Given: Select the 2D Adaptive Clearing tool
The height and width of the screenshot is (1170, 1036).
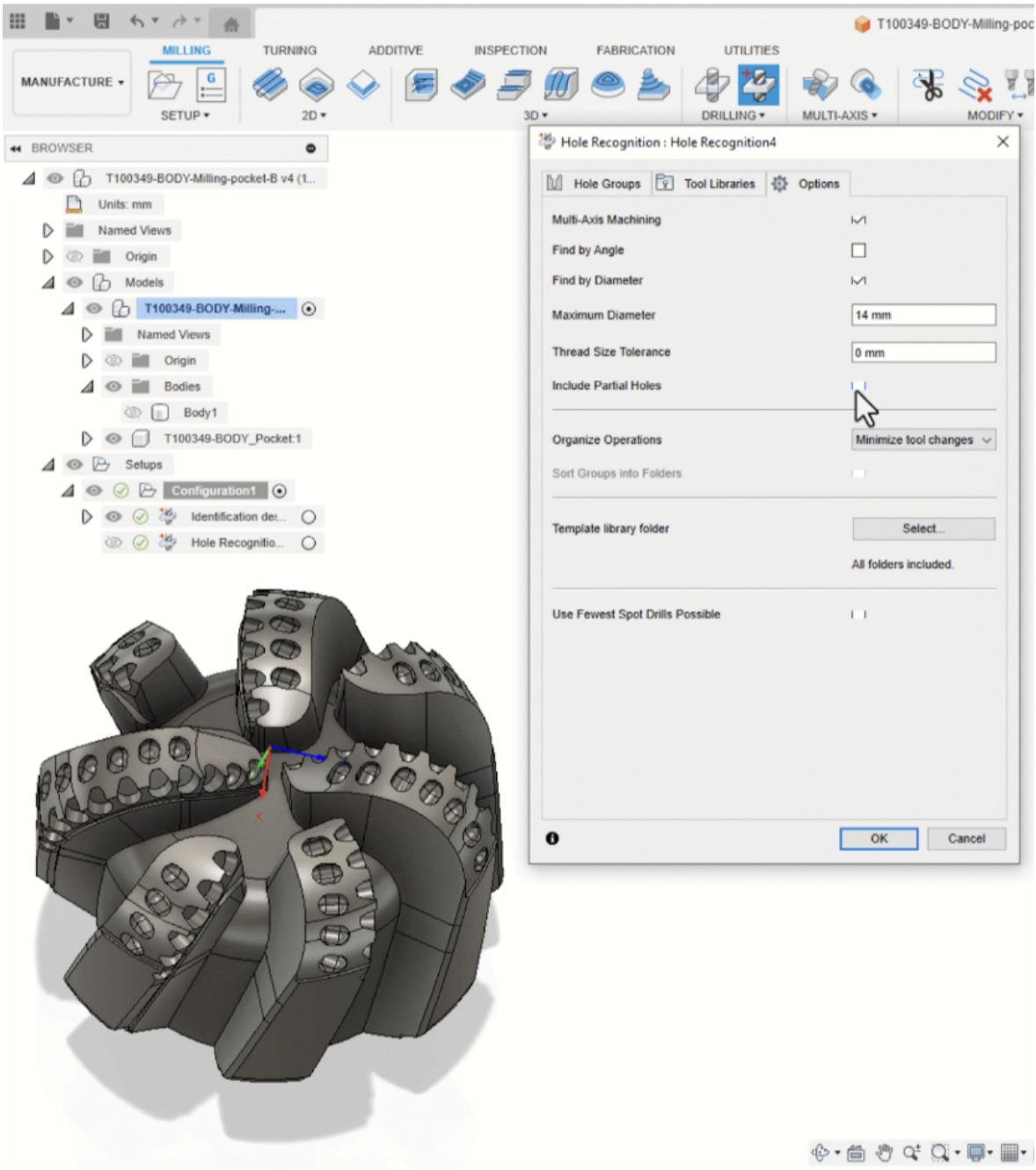Looking at the screenshot, I should [x=270, y=85].
